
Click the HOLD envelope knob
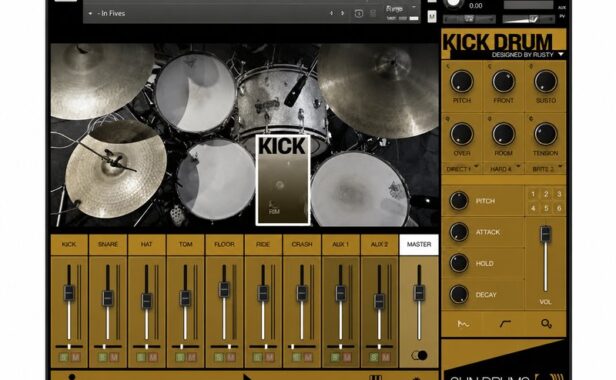458,263
